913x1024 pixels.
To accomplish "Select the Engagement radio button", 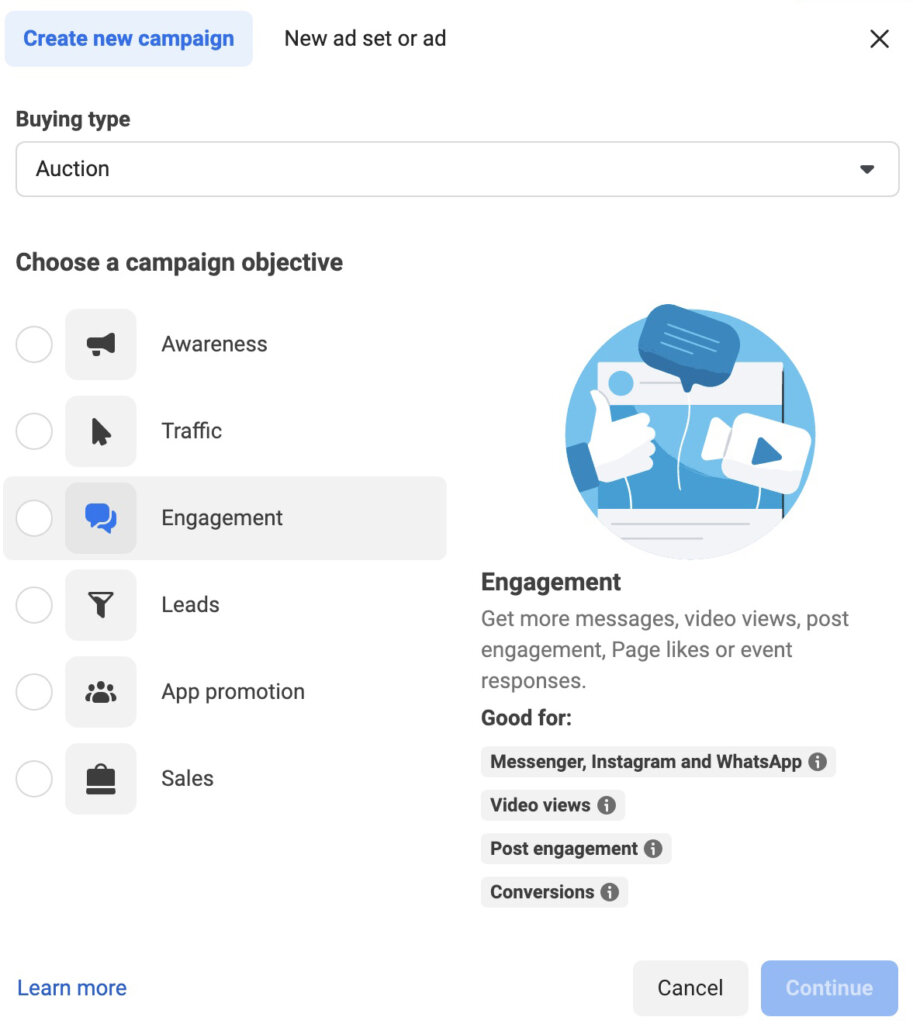I will 34,518.
